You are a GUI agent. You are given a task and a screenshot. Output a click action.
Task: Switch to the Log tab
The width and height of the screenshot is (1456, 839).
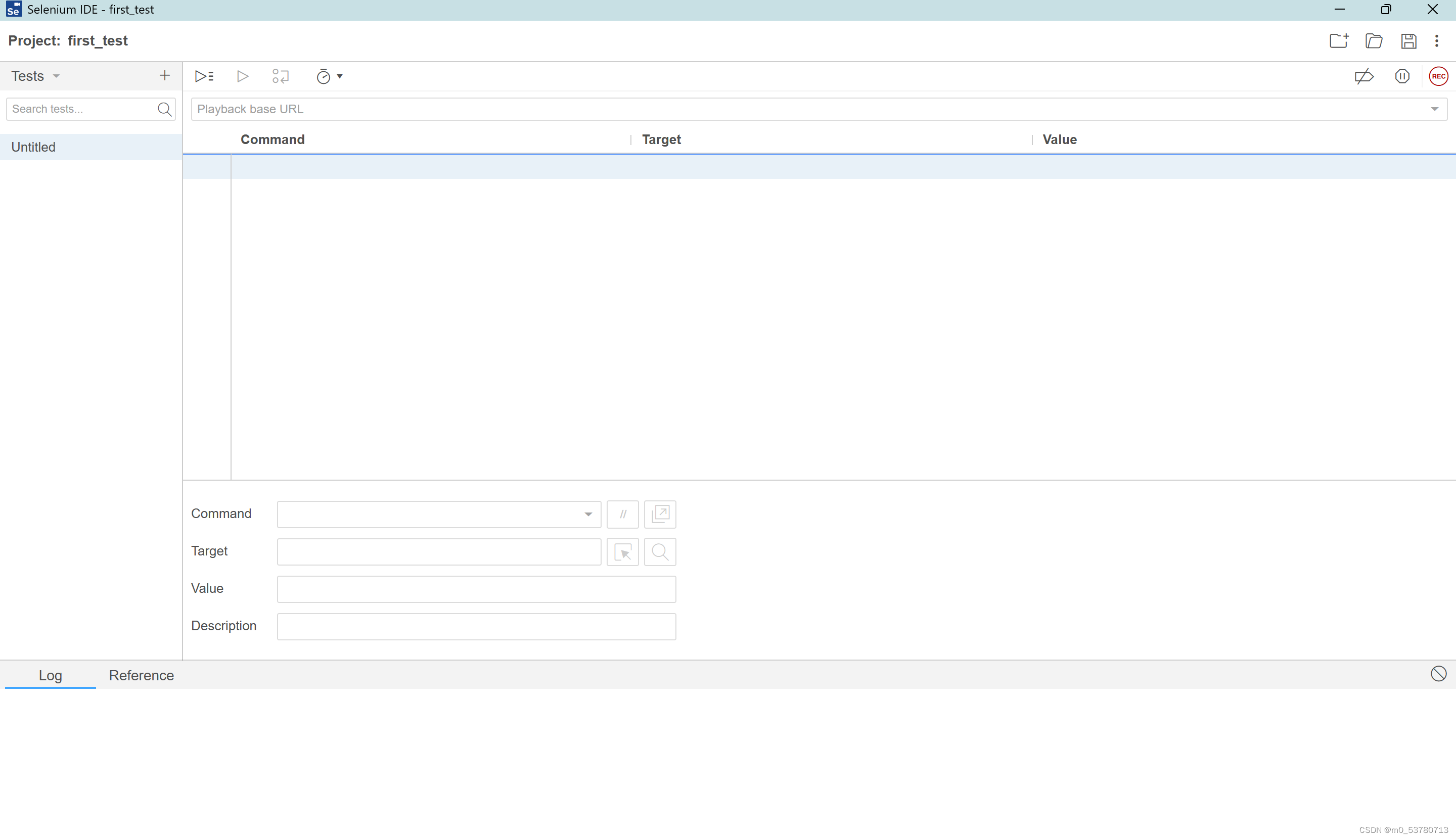[x=50, y=675]
